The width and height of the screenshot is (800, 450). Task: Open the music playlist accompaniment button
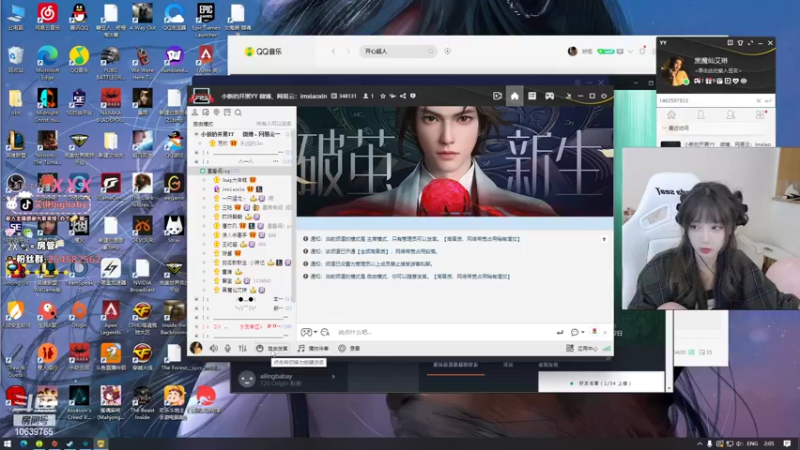(x=313, y=348)
